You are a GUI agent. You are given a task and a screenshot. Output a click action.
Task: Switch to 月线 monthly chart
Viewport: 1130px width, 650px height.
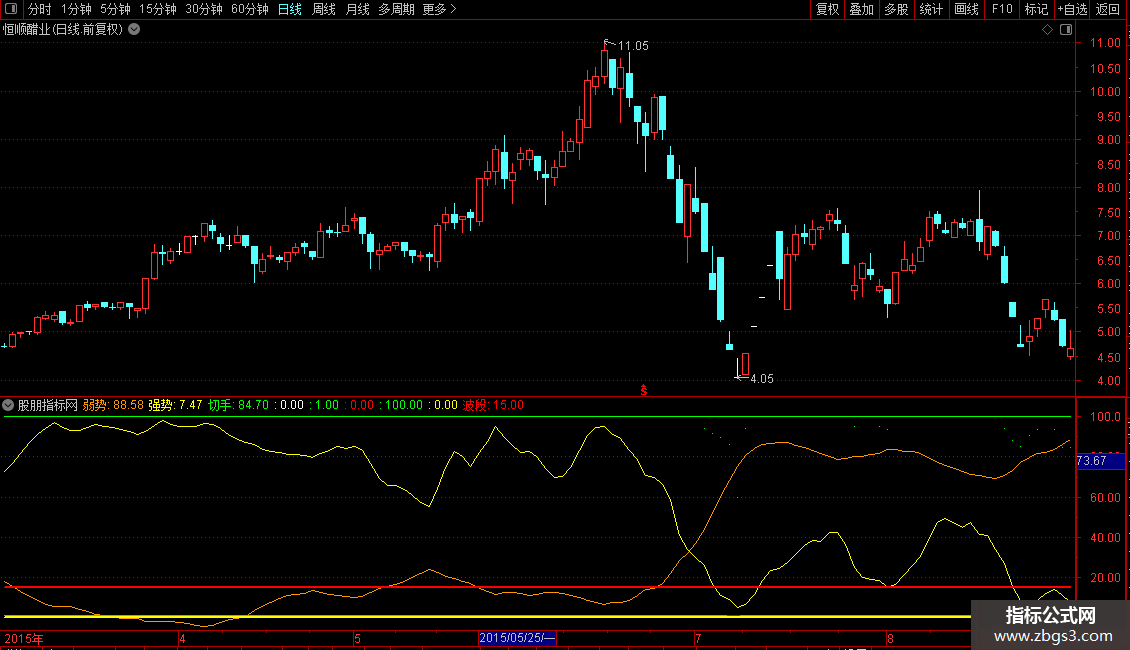pos(357,9)
